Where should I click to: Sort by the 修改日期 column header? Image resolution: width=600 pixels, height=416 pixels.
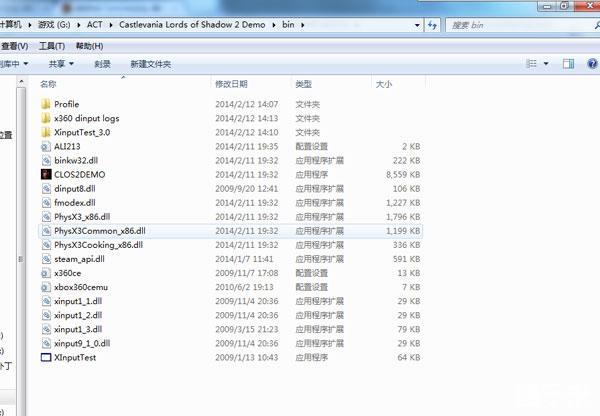[230, 85]
